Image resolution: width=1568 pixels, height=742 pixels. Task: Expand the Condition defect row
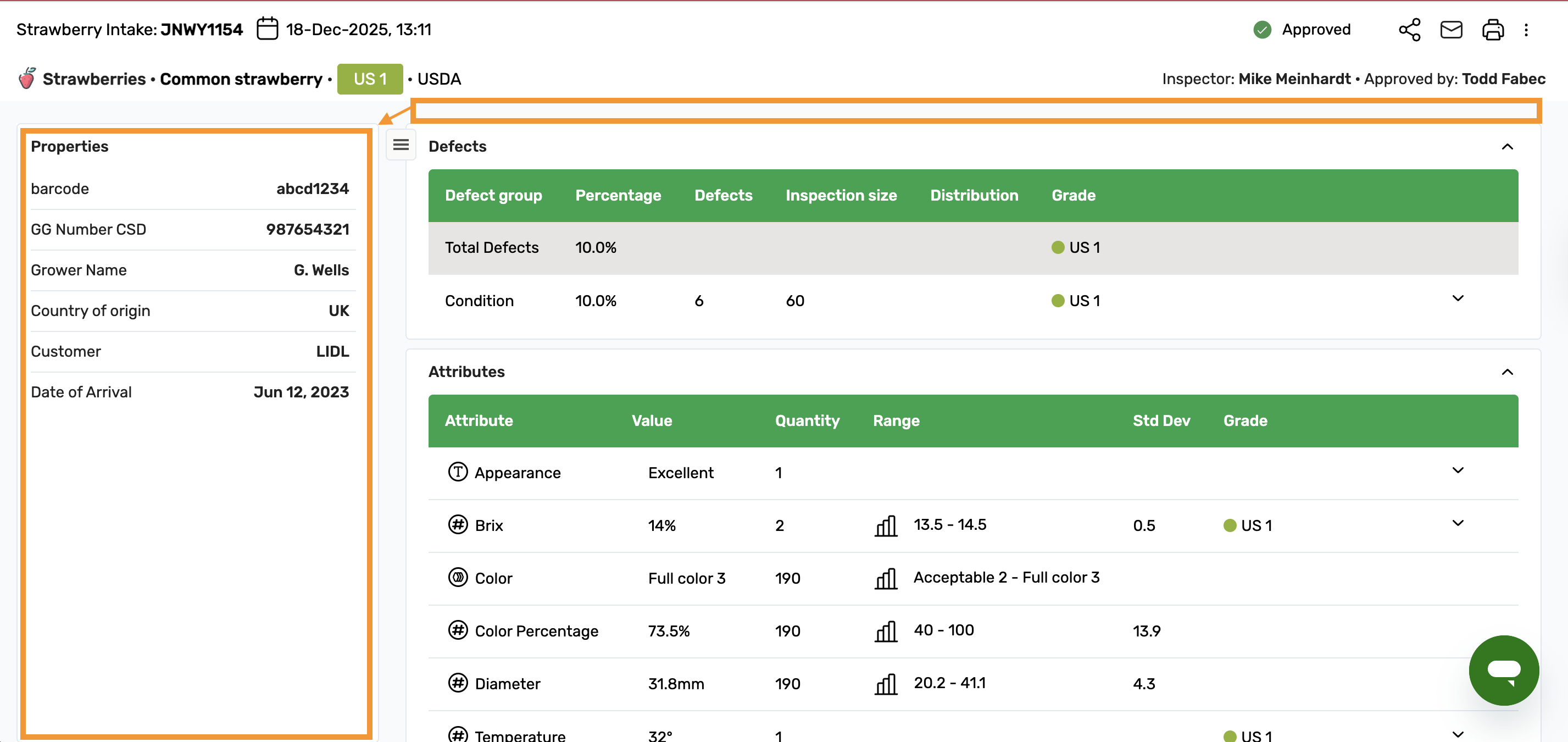[x=1457, y=298]
